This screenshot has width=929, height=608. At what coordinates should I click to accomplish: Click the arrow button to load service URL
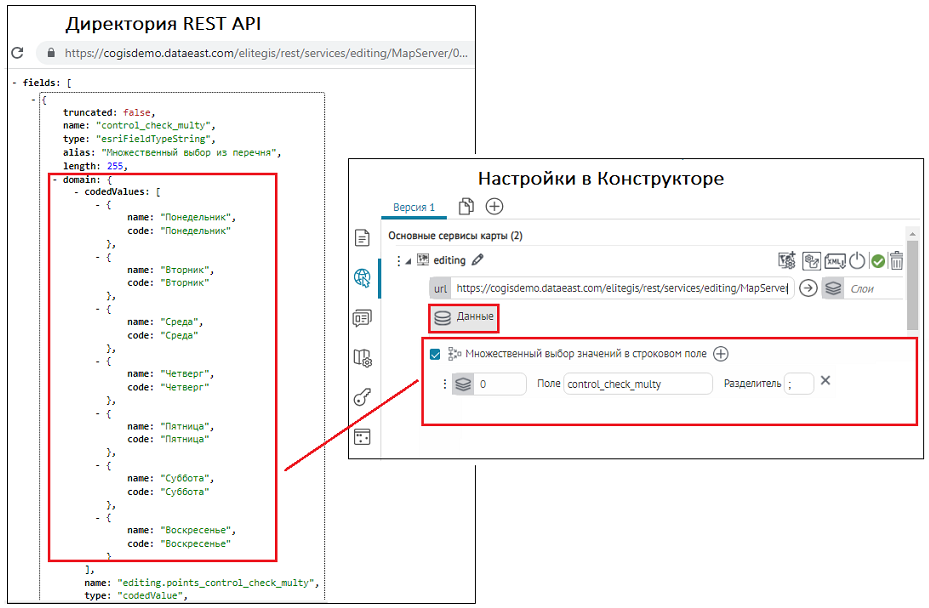(x=808, y=288)
